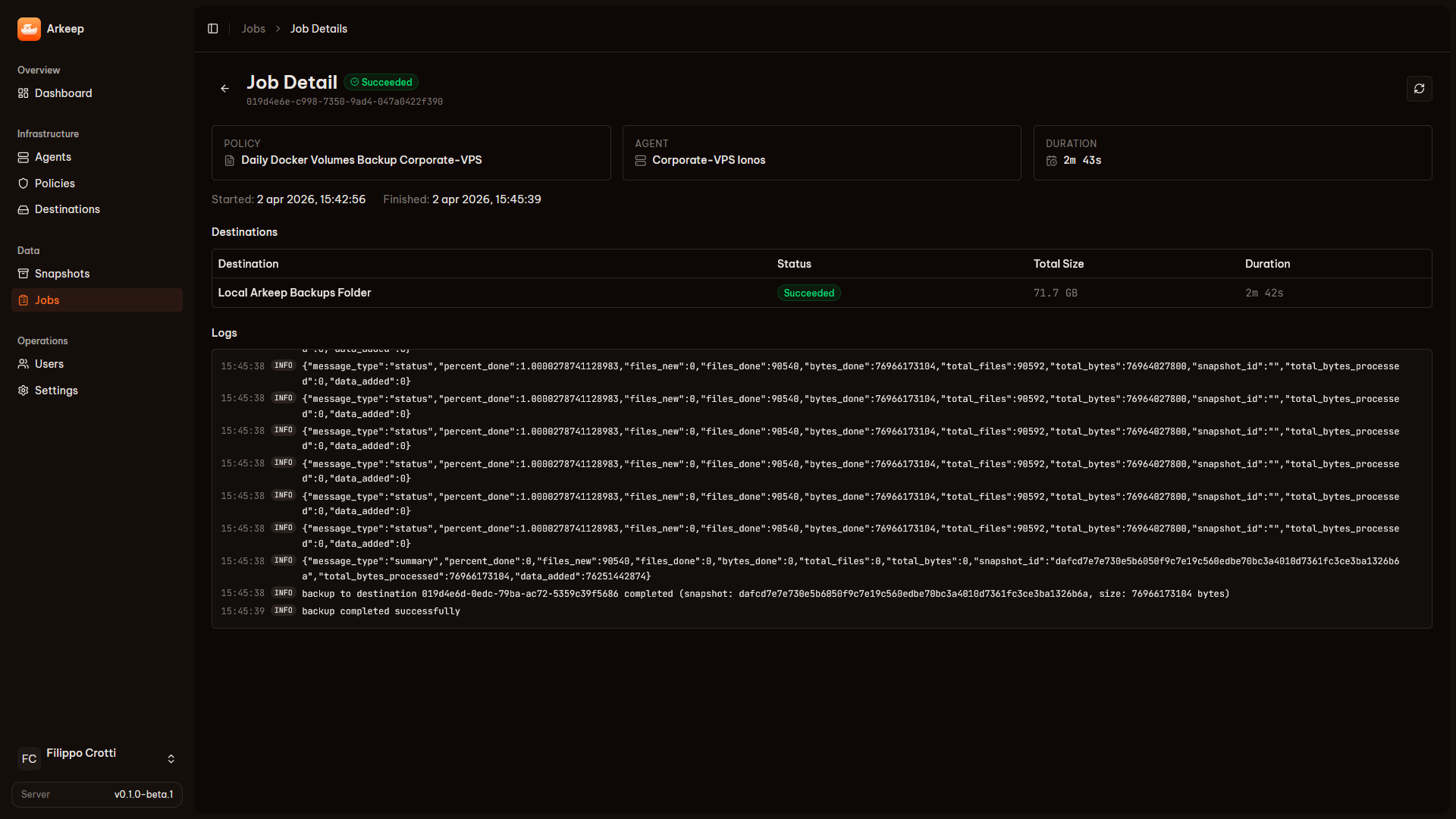Screen dimensions: 1456x819
Task: Click the Destinations icon
Action: coord(23,209)
